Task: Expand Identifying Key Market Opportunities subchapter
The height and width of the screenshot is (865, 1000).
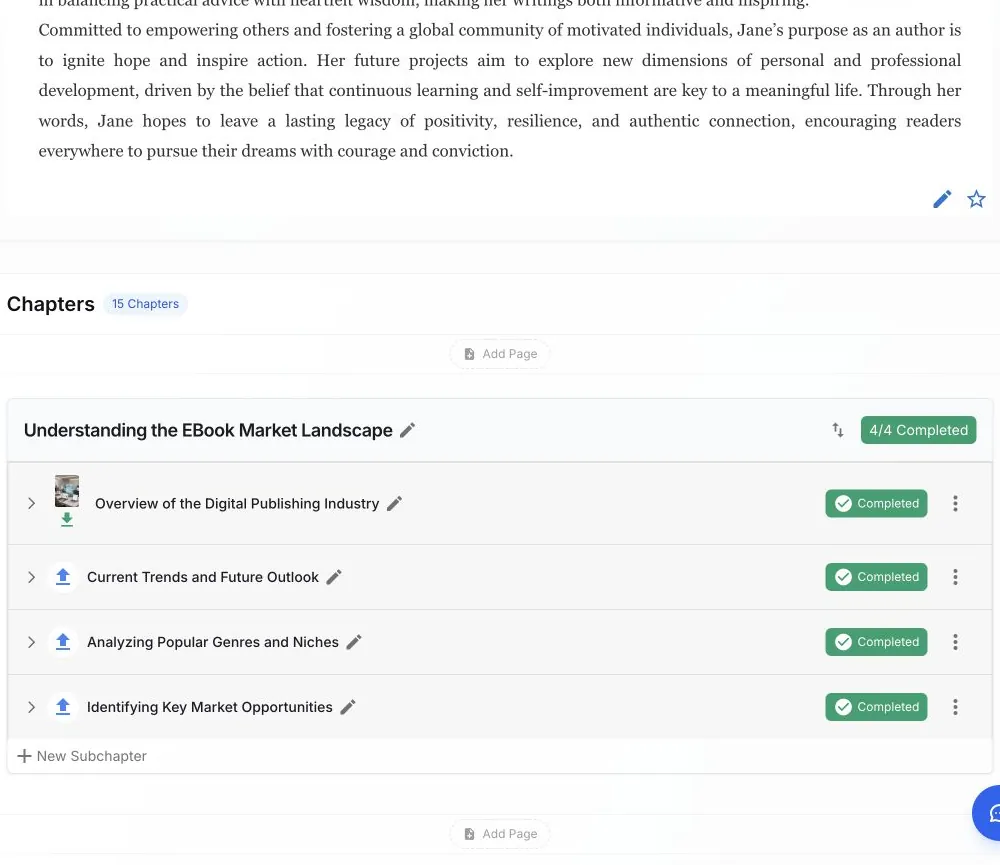Action: (x=31, y=707)
